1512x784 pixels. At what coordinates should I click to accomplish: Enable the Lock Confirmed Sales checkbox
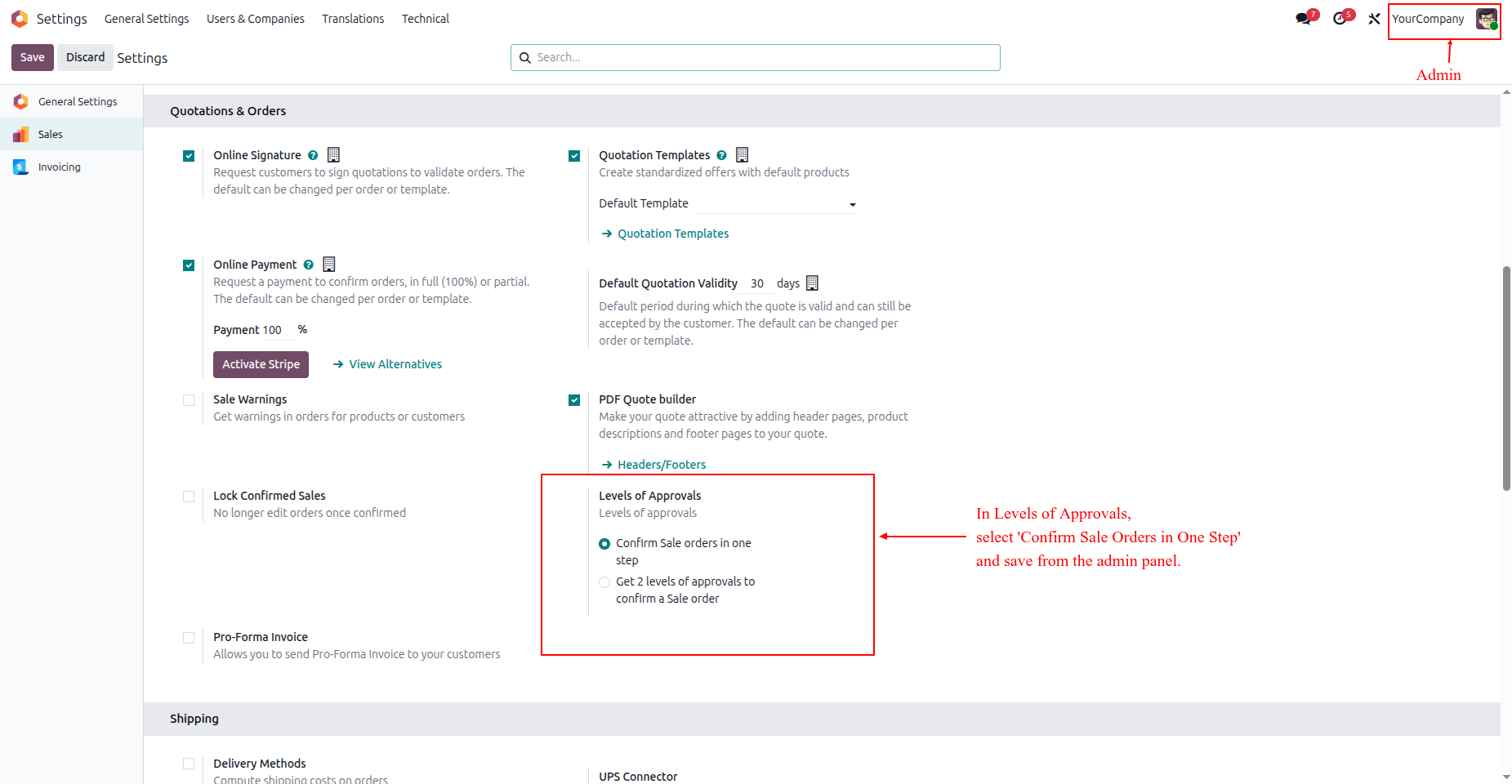[189, 496]
